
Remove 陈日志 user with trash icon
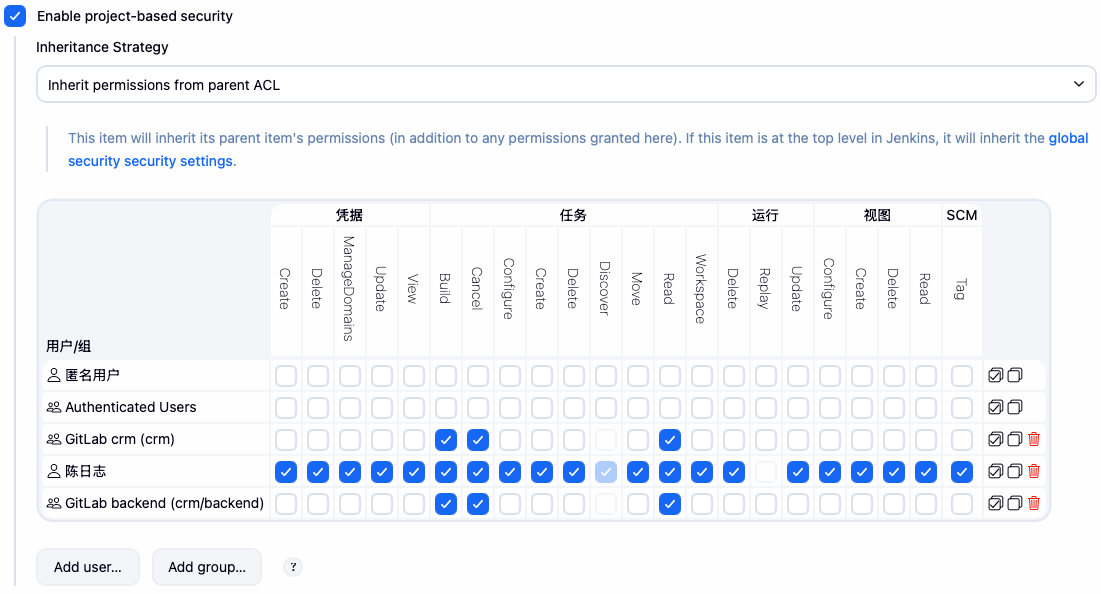pos(1034,472)
